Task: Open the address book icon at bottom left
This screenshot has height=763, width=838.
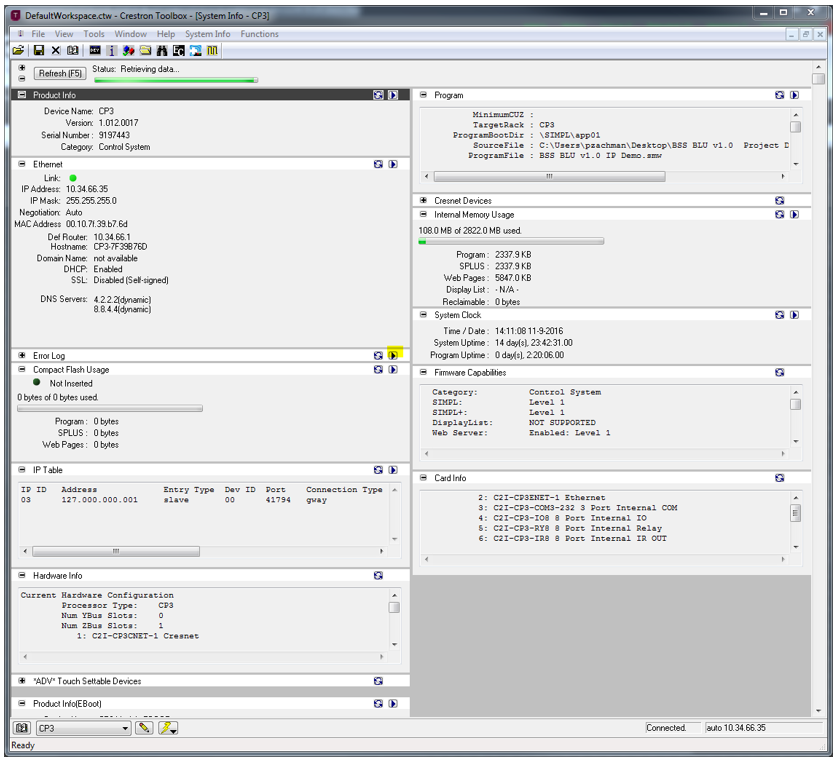Action: click(22, 728)
